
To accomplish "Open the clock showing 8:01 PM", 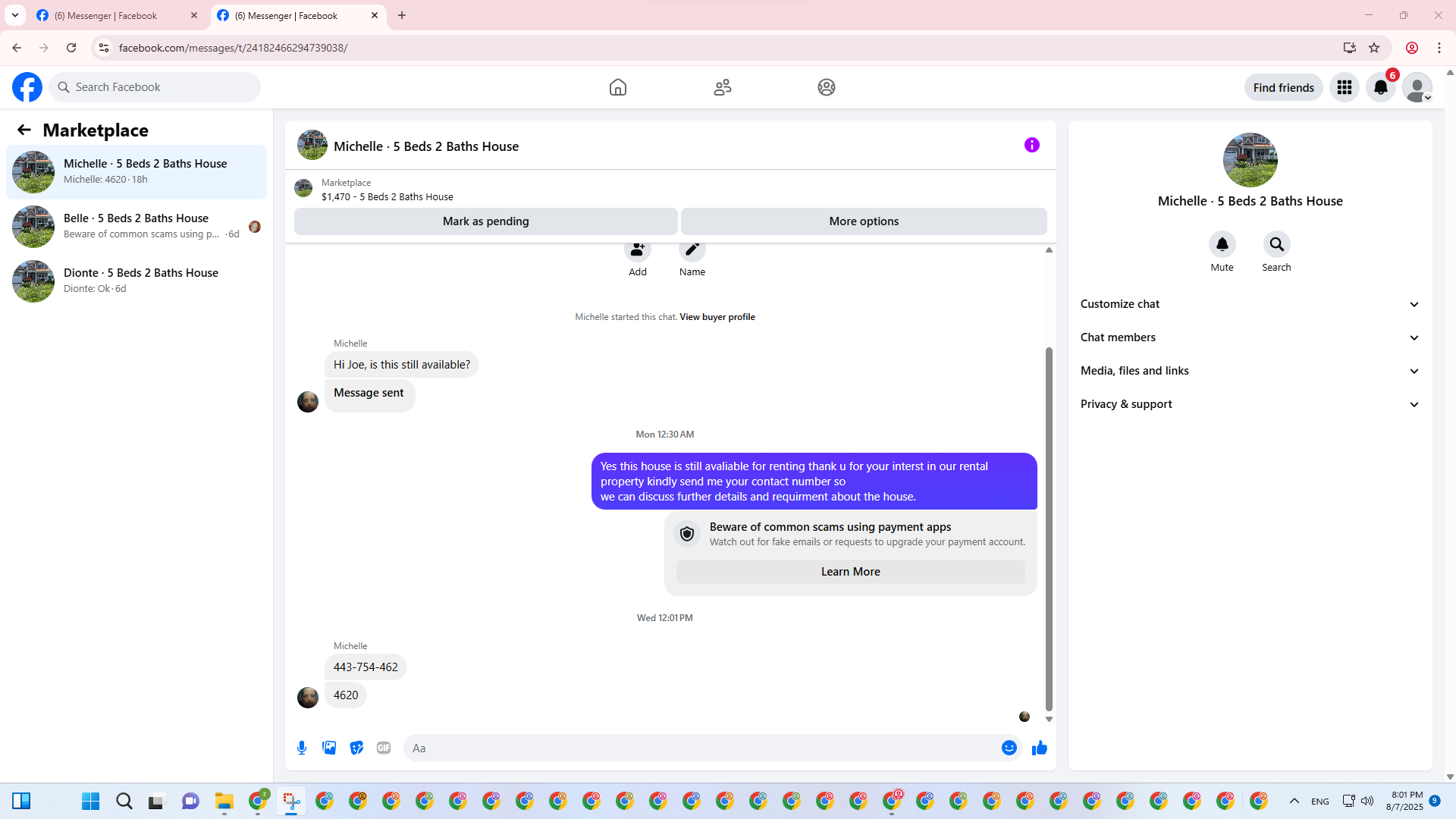I will click(1405, 801).
